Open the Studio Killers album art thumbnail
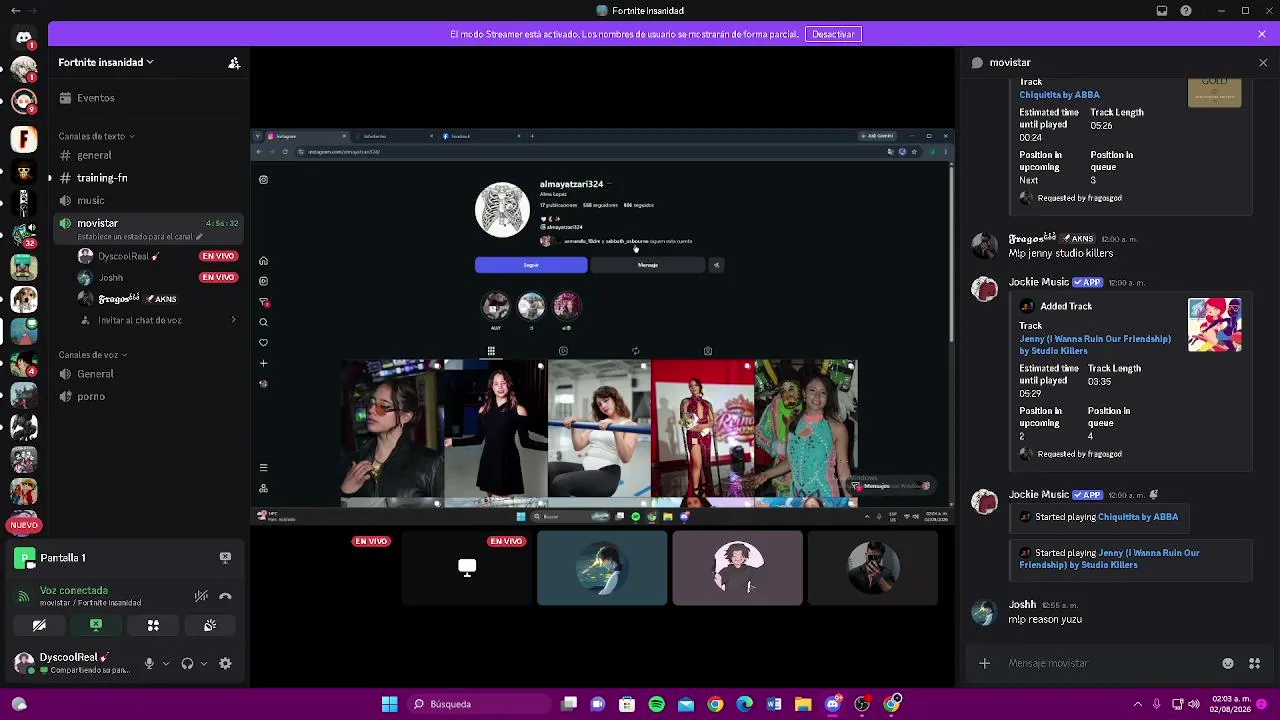The height and width of the screenshot is (720, 1280). coord(1215,325)
